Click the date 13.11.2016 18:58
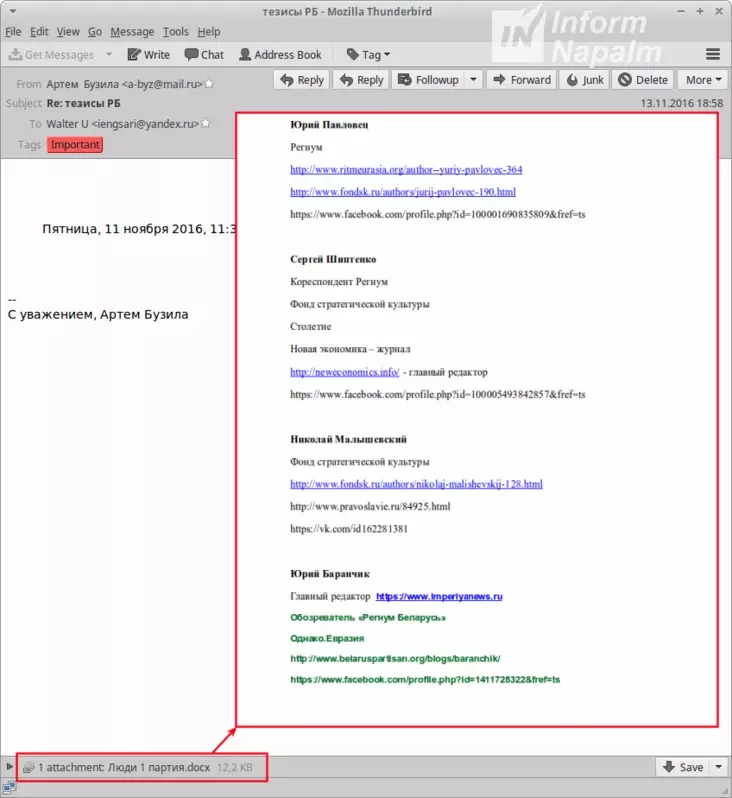This screenshot has width=732, height=798. [682, 103]
